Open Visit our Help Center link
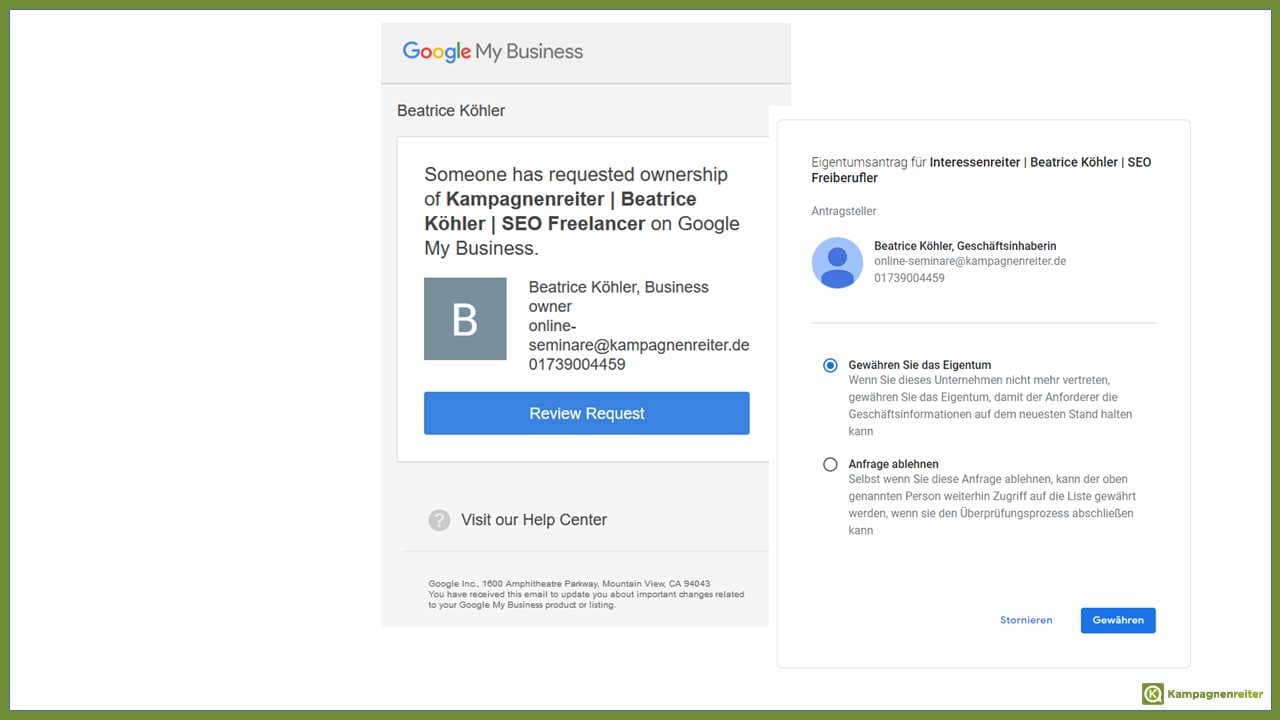 pos(534,520)
